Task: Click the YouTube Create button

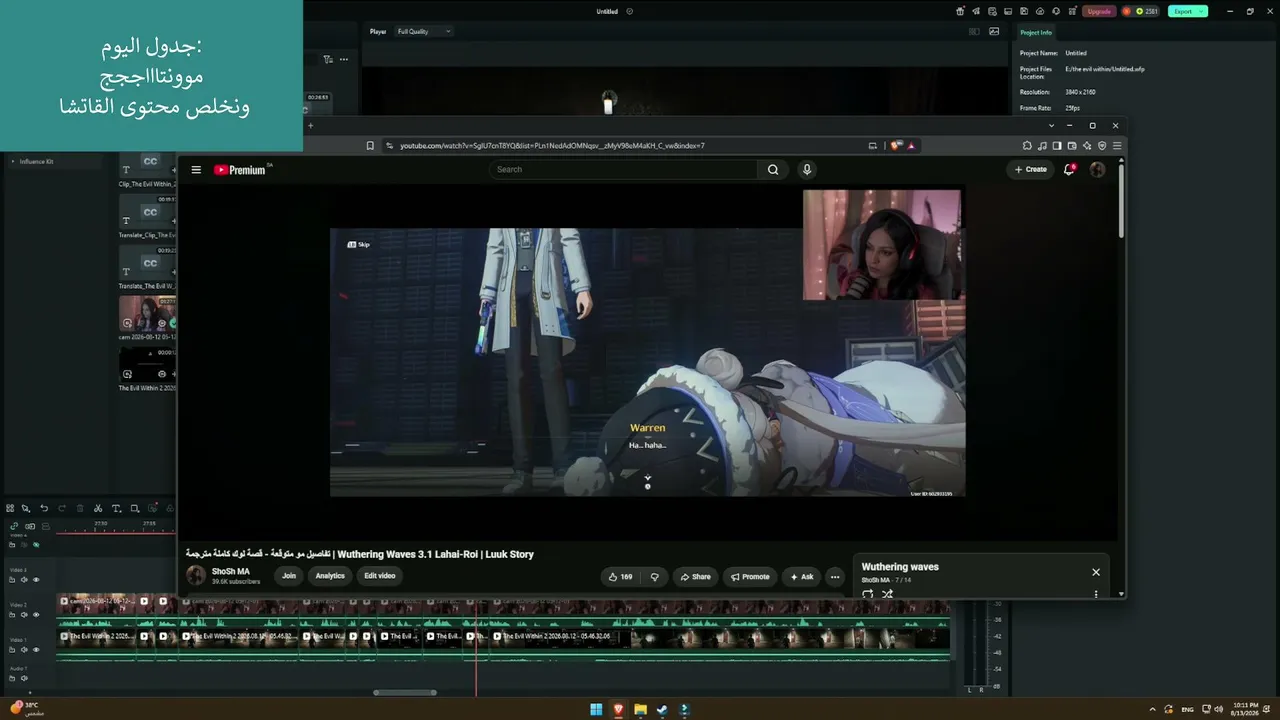Action: (x=1031, y=170)
